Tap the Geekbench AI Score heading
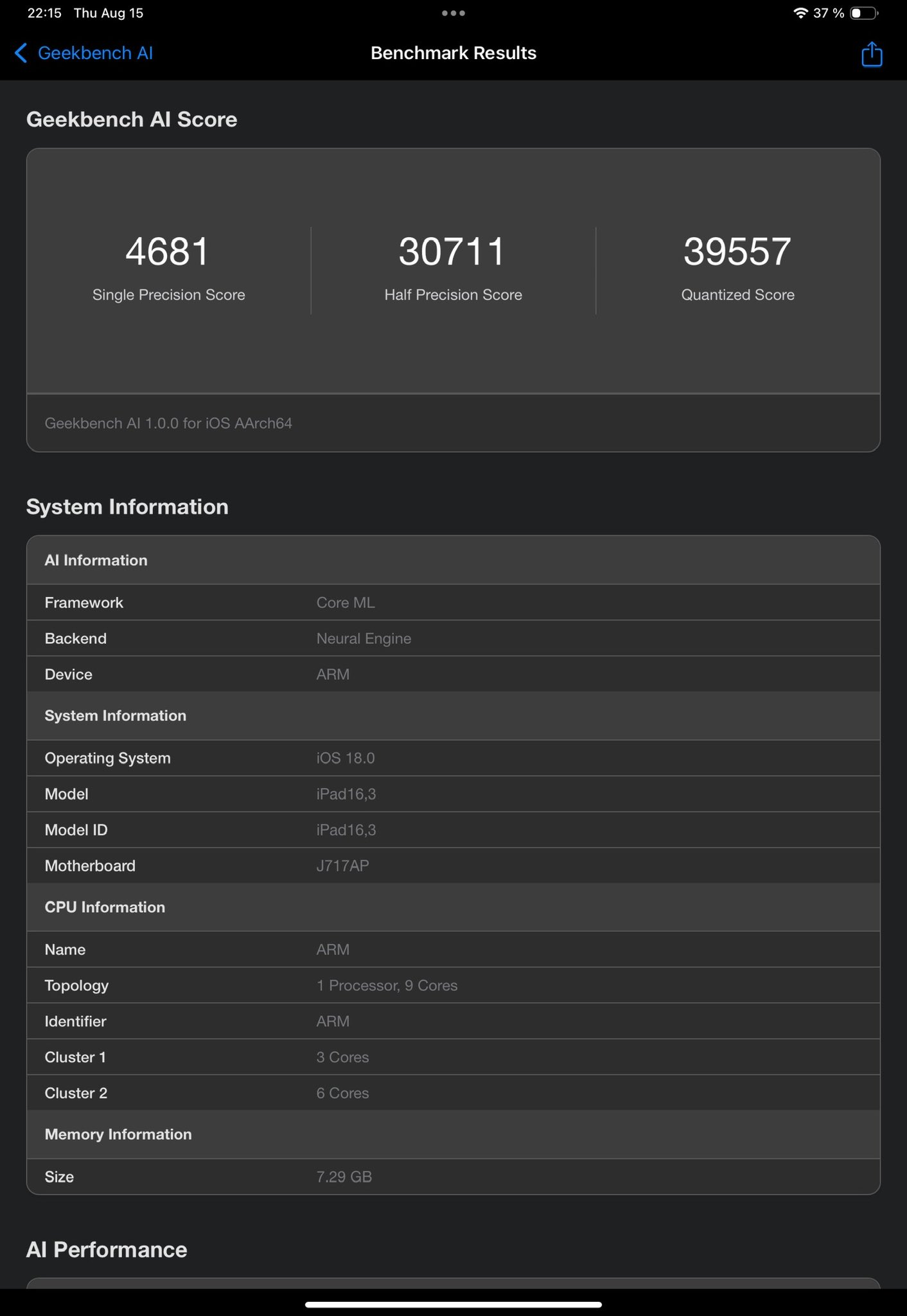The width and height of the screenshot is (907, 1316). [132, 120]
